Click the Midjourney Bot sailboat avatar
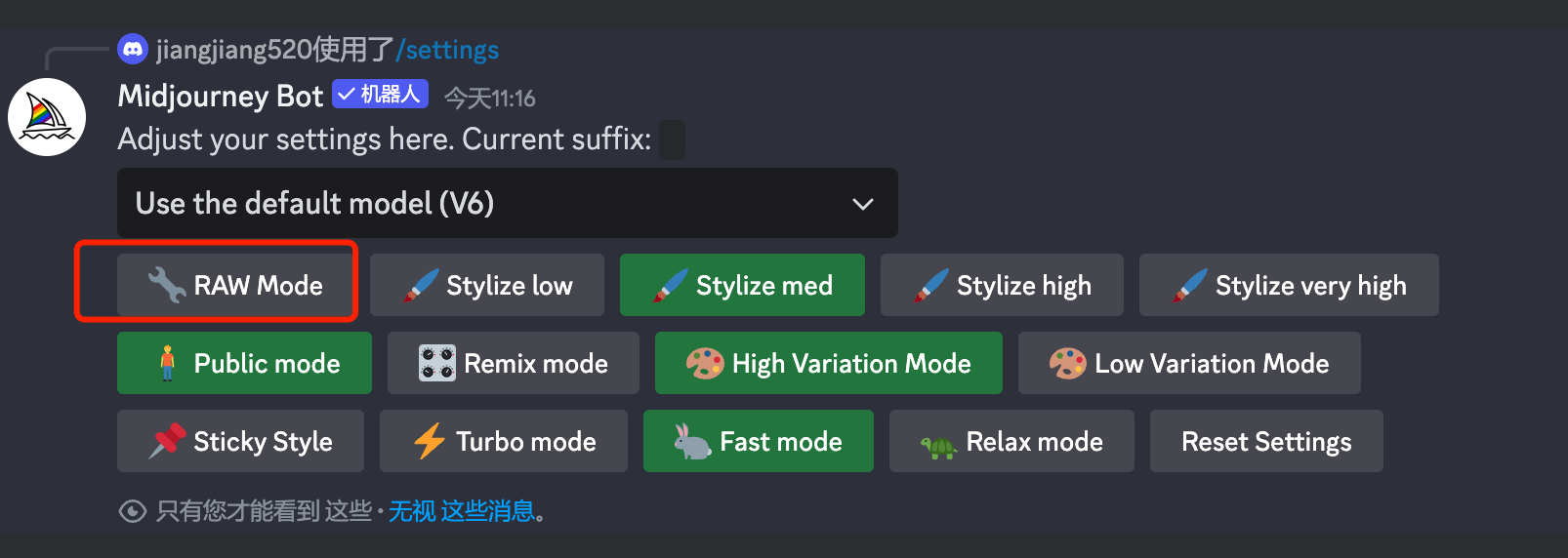 47,117
